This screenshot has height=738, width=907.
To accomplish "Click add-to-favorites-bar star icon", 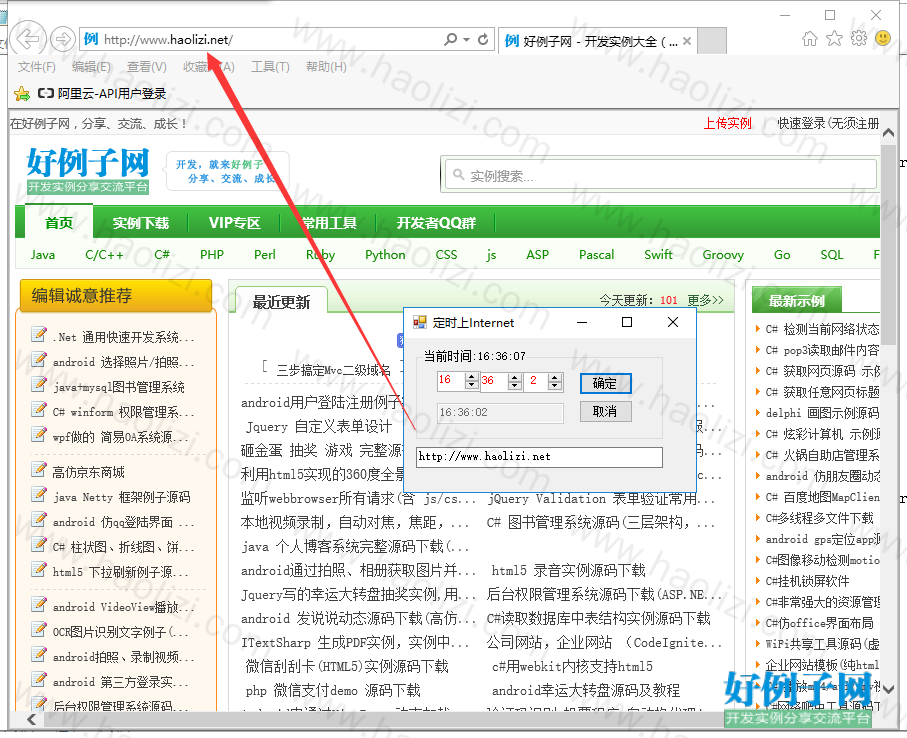I will [x=22, y=93].
